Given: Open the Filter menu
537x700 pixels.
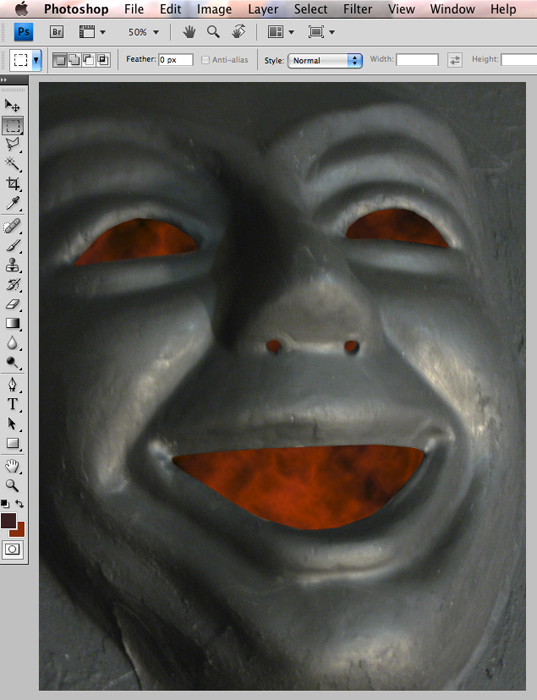Looking at the screenshot, I should click(357, 9).
